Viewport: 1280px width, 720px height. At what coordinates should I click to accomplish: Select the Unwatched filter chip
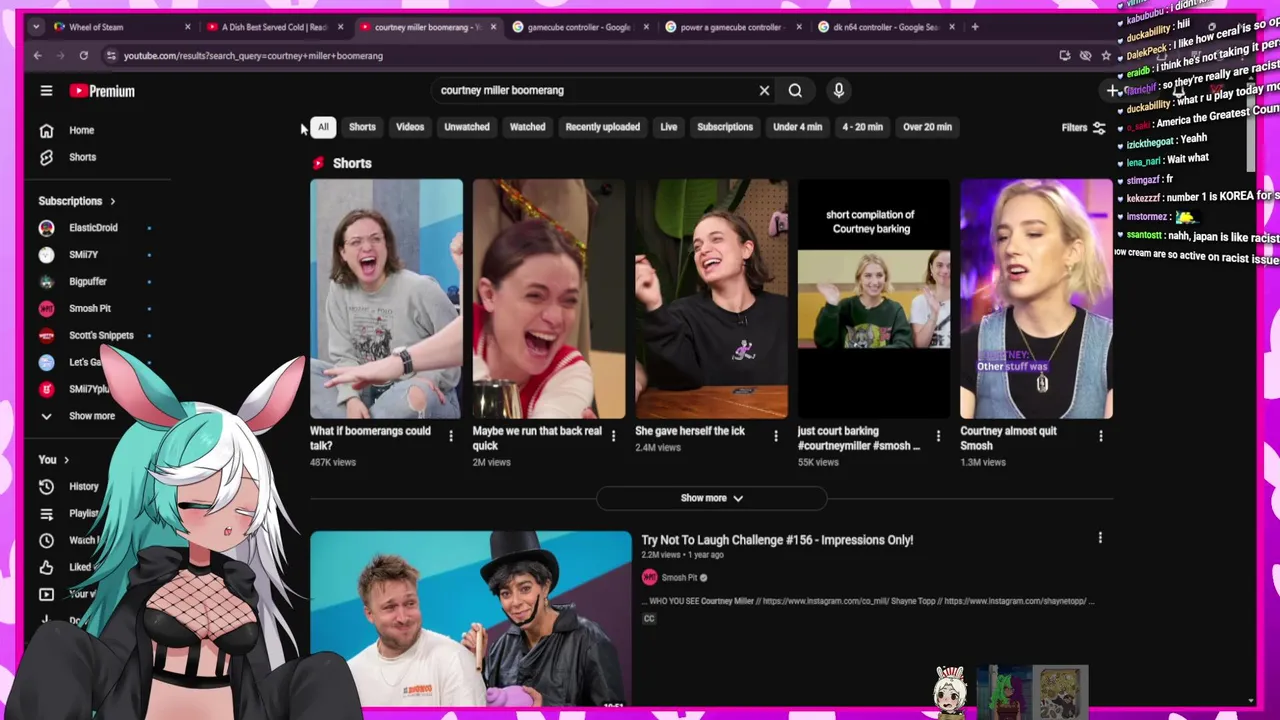coord(467,127)
